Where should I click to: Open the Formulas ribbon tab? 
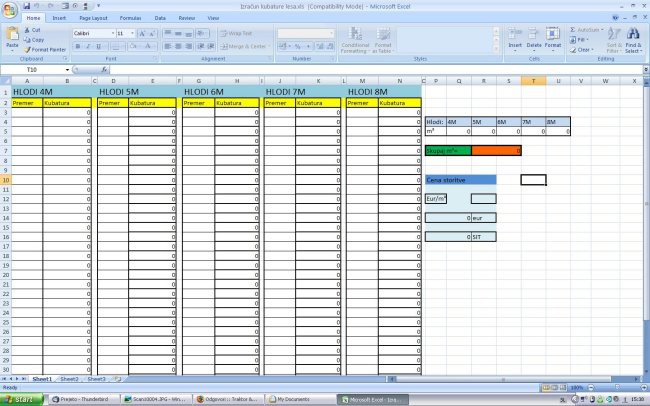(130, 18)
